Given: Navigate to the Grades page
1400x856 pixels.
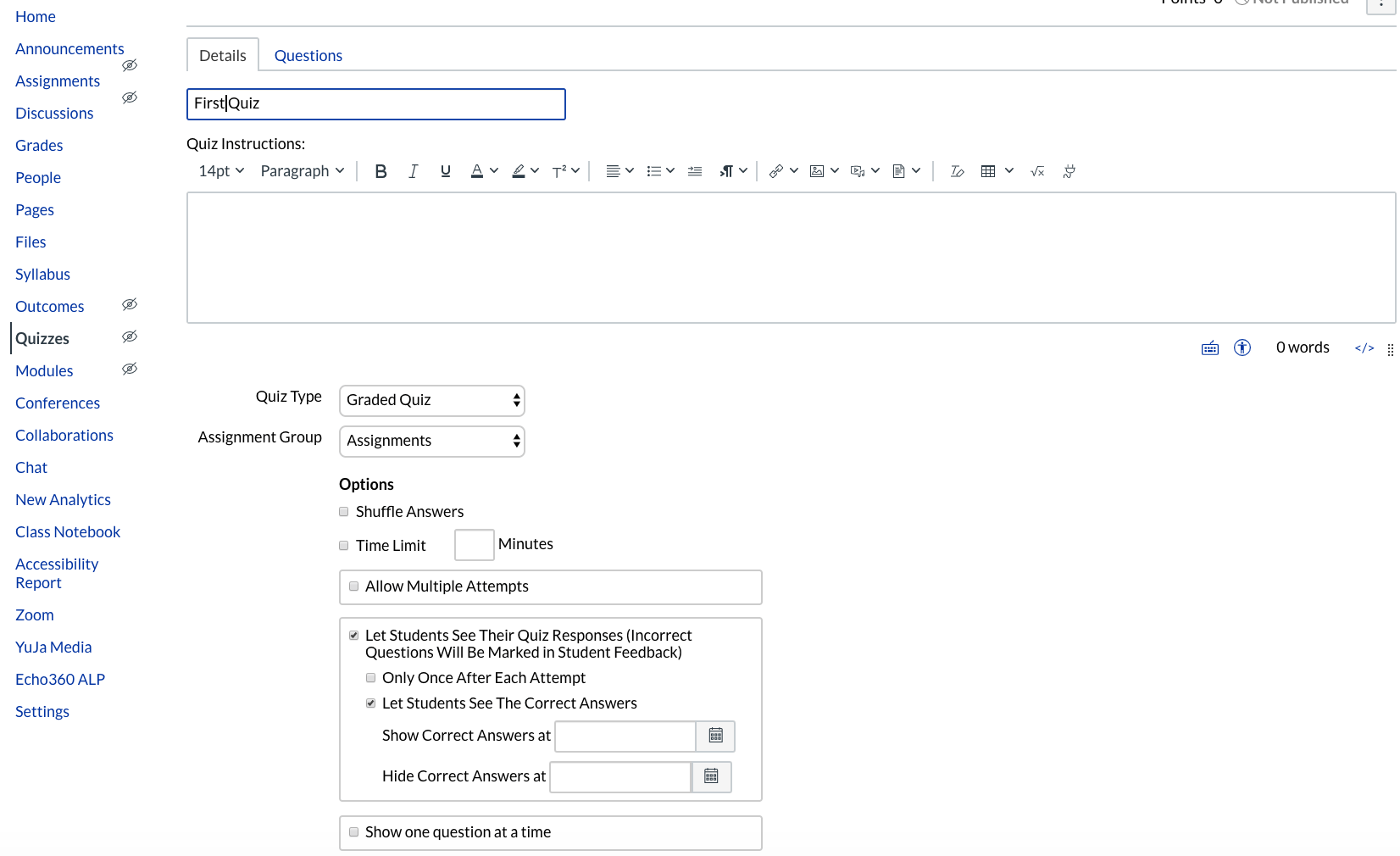Looking at the screenshot, I should click(38, 145).
